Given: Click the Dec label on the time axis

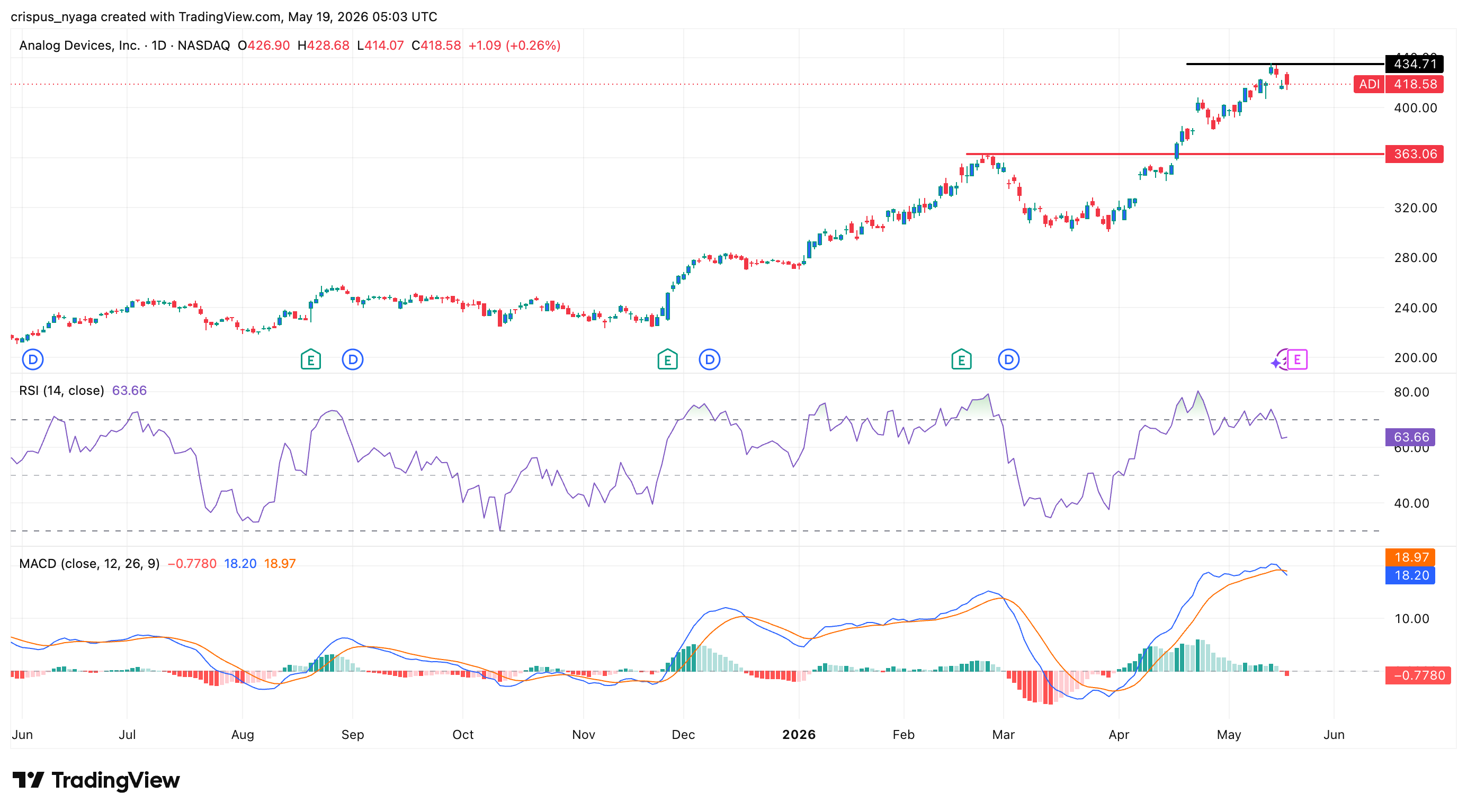Looking at the screenshot, I should (683, 735).
